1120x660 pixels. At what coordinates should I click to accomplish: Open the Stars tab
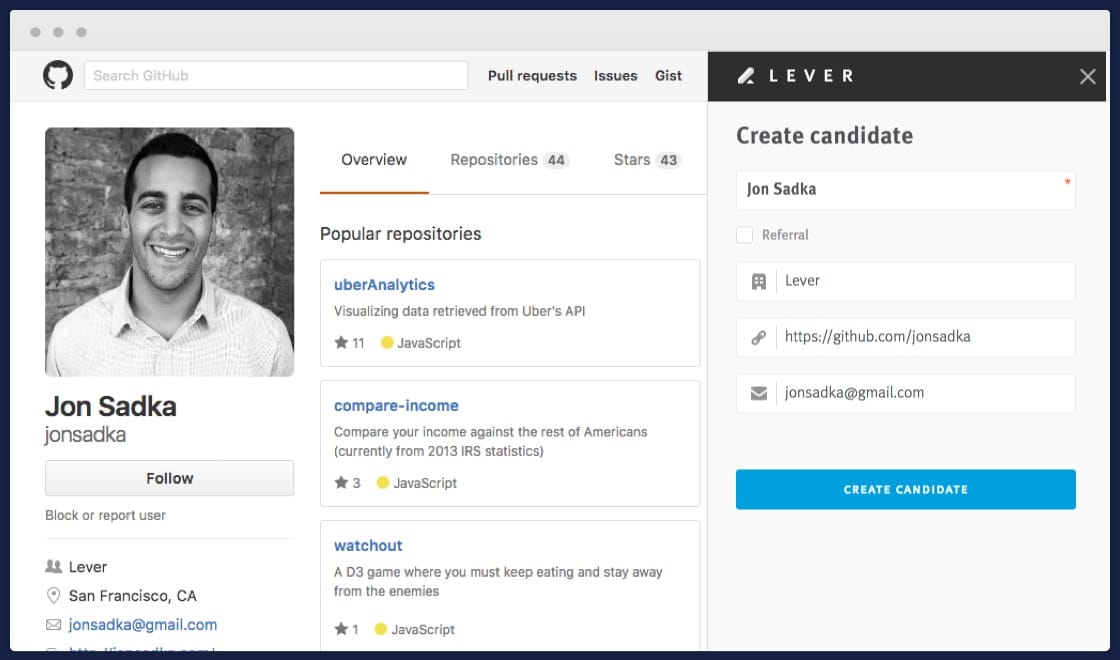[647, 160]
